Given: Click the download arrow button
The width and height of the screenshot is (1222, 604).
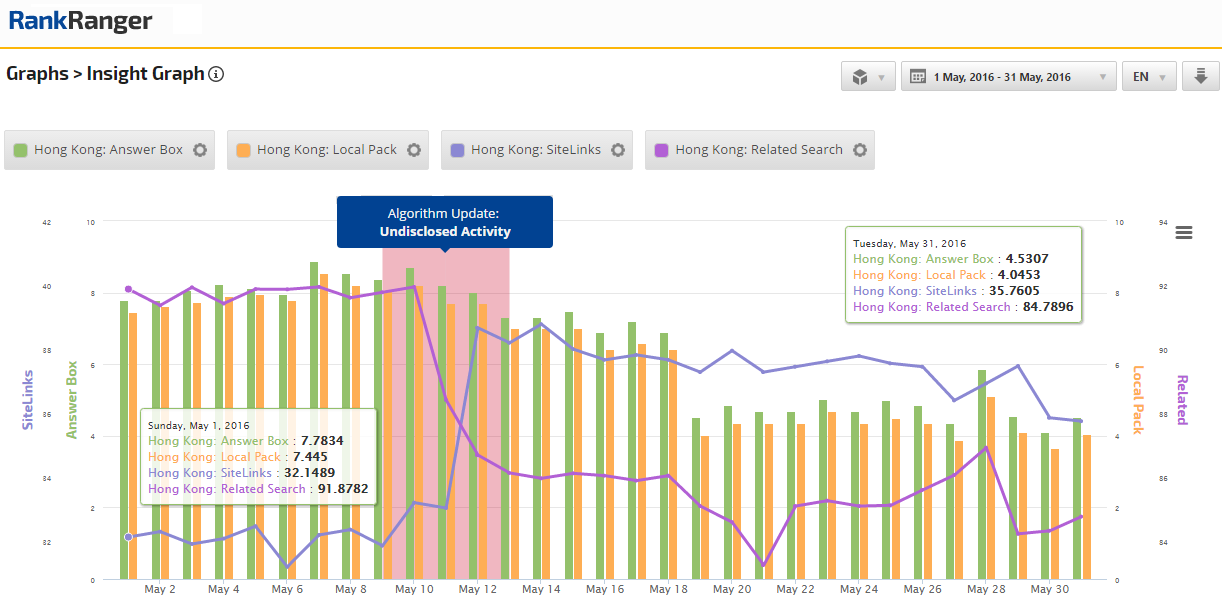Looking at the screenshot, I should 1200,77.
